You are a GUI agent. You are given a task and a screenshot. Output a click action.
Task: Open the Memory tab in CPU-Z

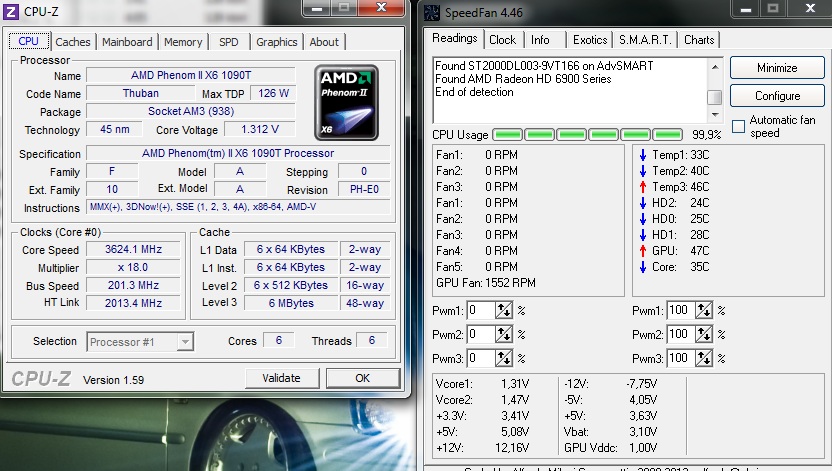183,42
